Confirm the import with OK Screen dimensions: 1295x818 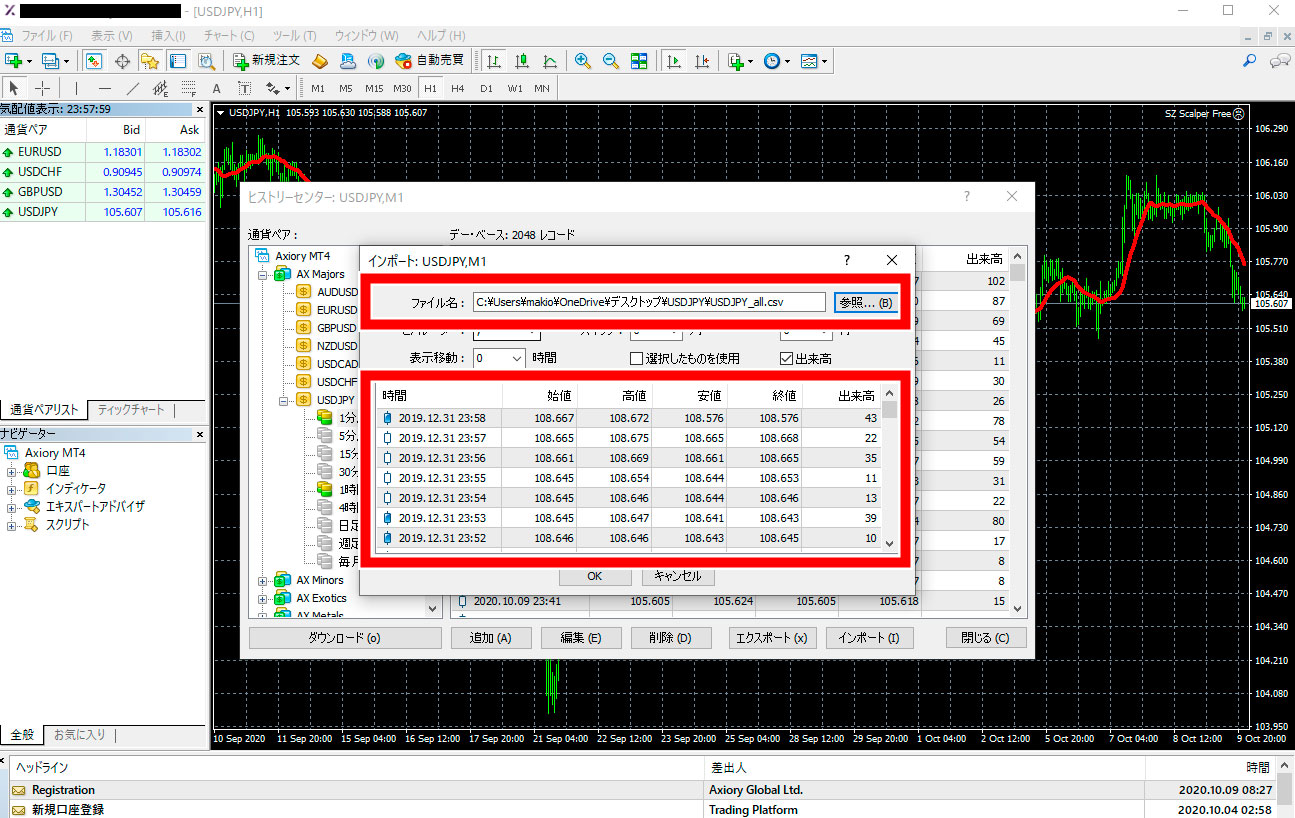pos(595,576)
